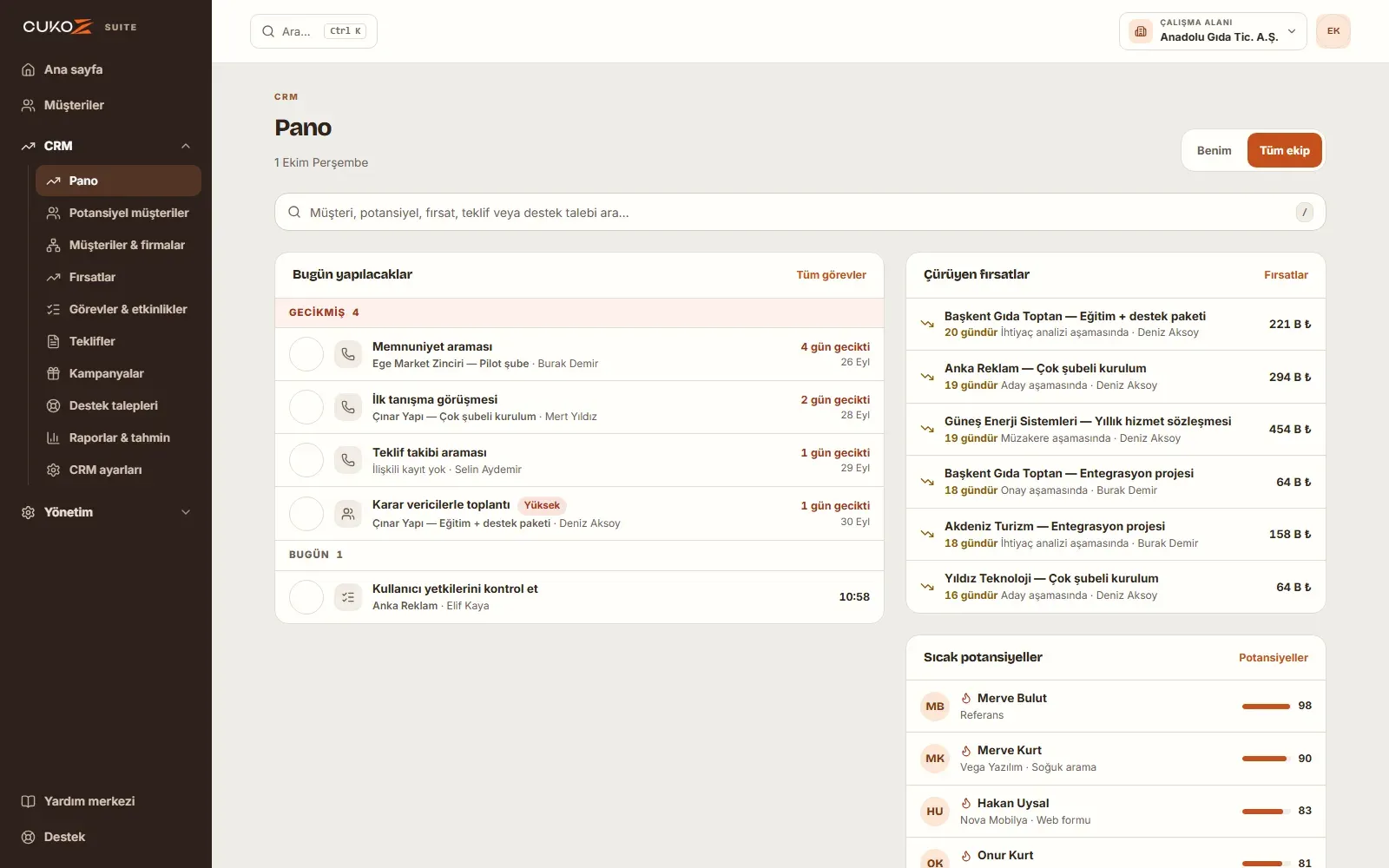1389x868 pixels.
Task: Click Merve Bulut's score bar showing 98
Action: 1266,706
